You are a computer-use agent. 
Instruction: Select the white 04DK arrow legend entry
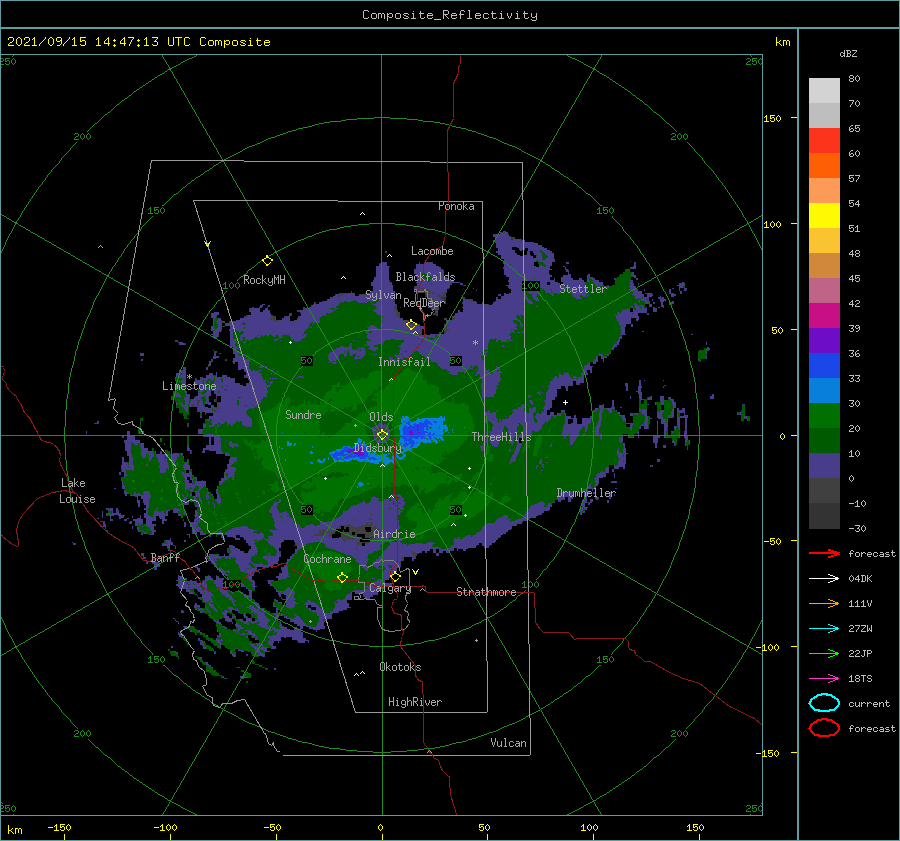click(x=824, y=578)
